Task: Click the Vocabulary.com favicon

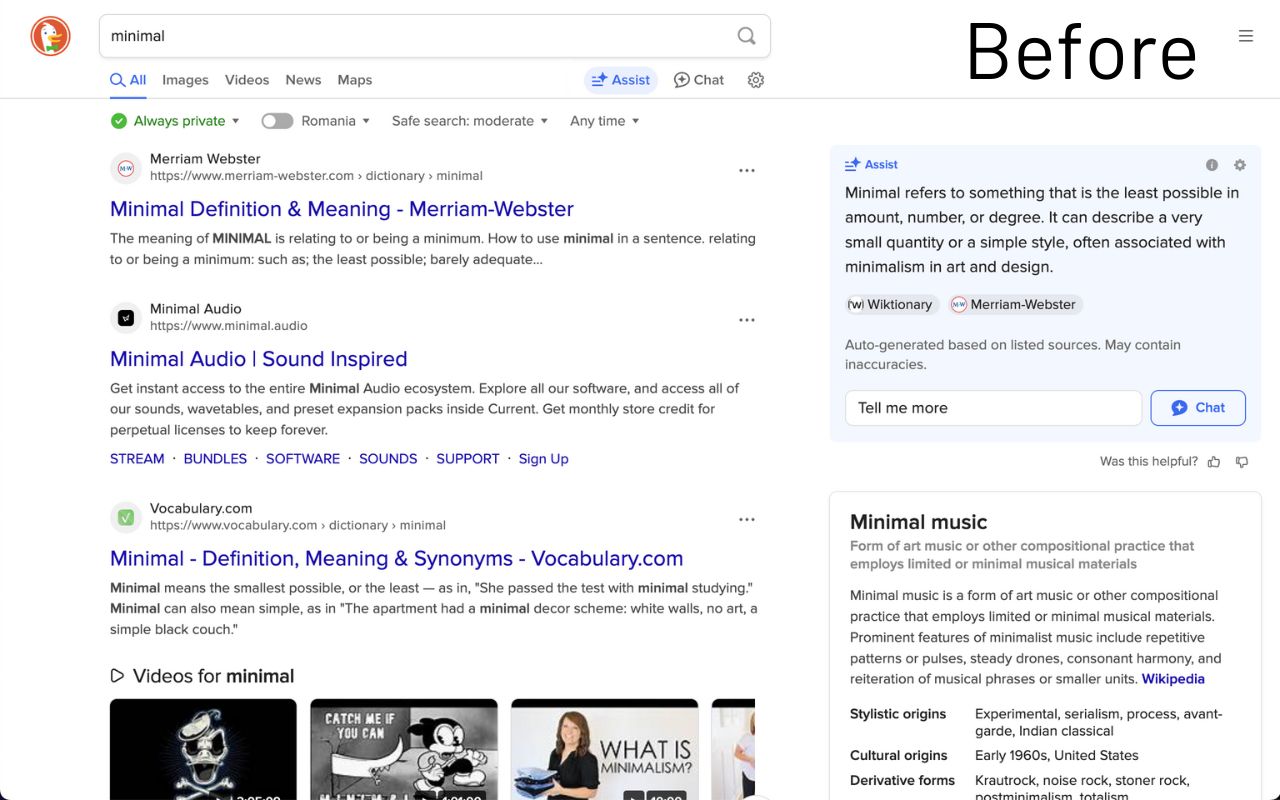Action: click(126, 517)
